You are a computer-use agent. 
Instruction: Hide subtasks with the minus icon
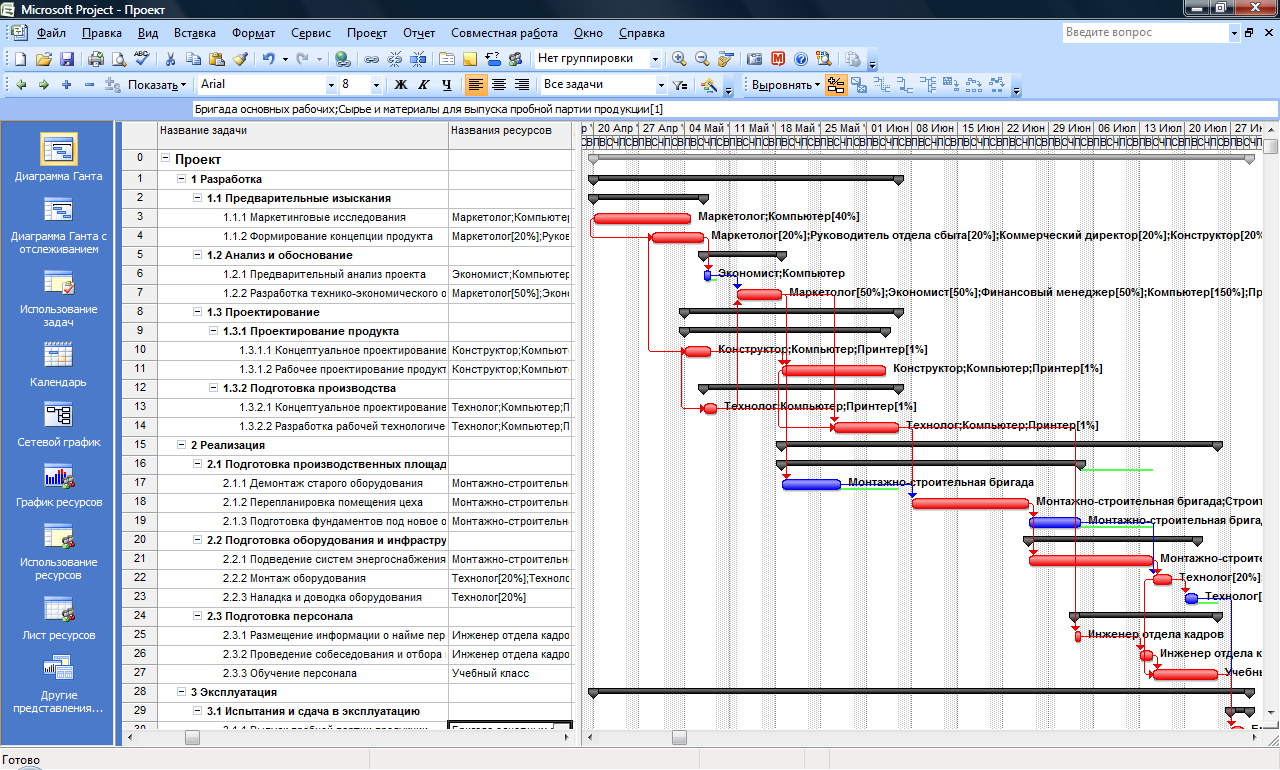click(89, 85)
